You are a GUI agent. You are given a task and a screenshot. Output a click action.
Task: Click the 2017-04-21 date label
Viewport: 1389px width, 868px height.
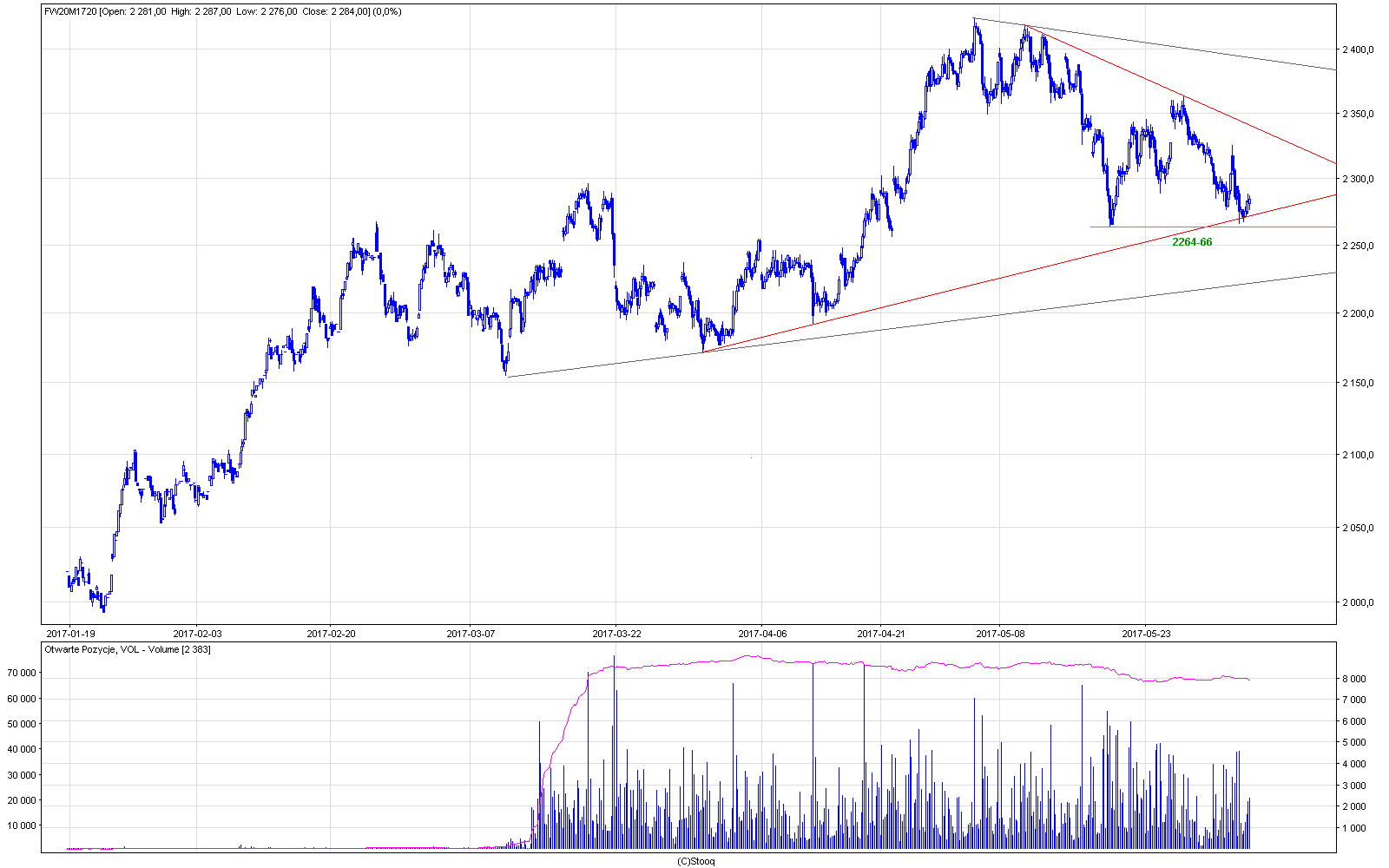[881, 634]
